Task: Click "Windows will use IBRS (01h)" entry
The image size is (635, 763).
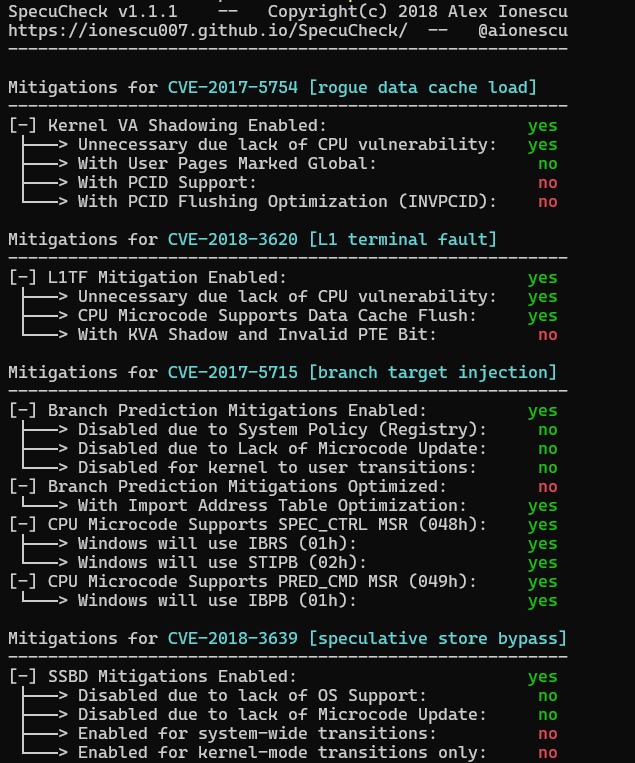Action: pos(216,544)
